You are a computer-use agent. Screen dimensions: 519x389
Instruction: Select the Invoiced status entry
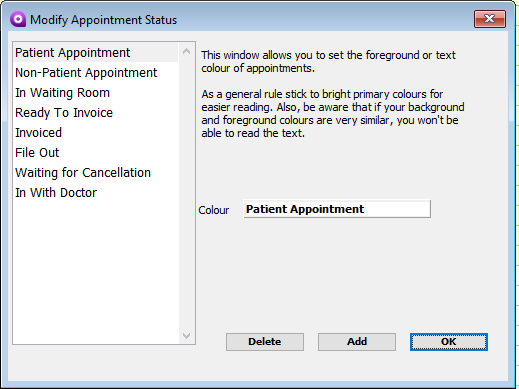click(96, 133)
